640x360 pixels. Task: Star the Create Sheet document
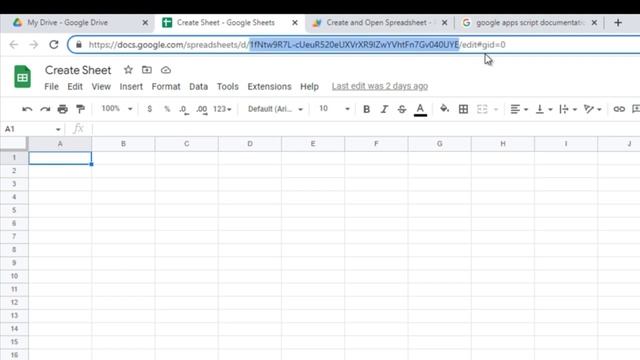click(x=128, y=70)
